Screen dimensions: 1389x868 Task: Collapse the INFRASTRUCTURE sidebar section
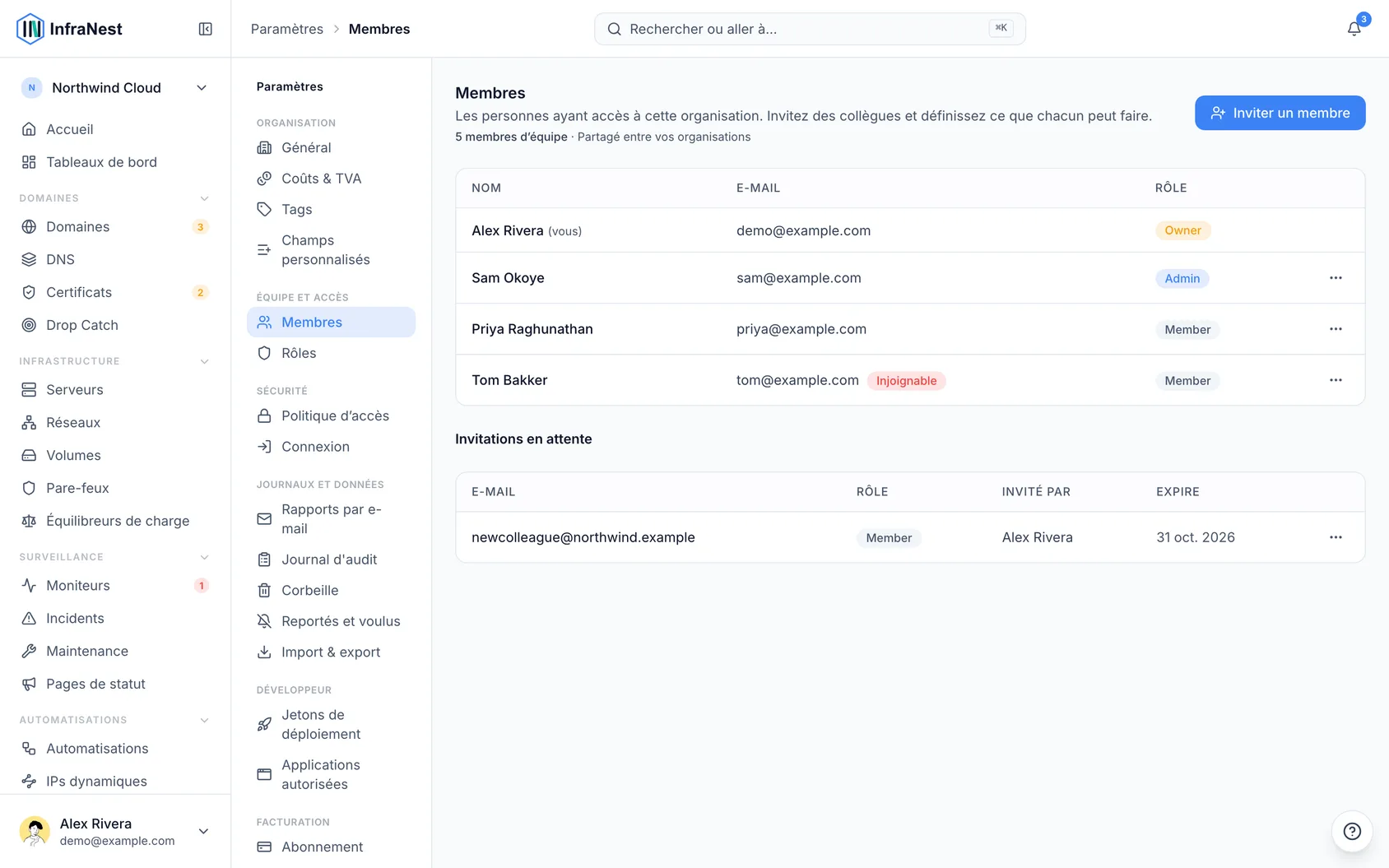[x=205, y=361]
